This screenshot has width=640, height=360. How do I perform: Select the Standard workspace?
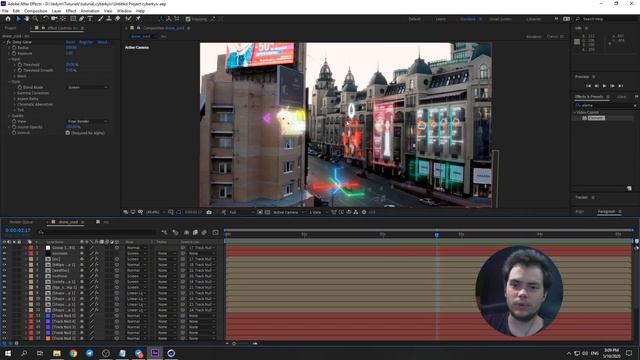pos(468,19)
